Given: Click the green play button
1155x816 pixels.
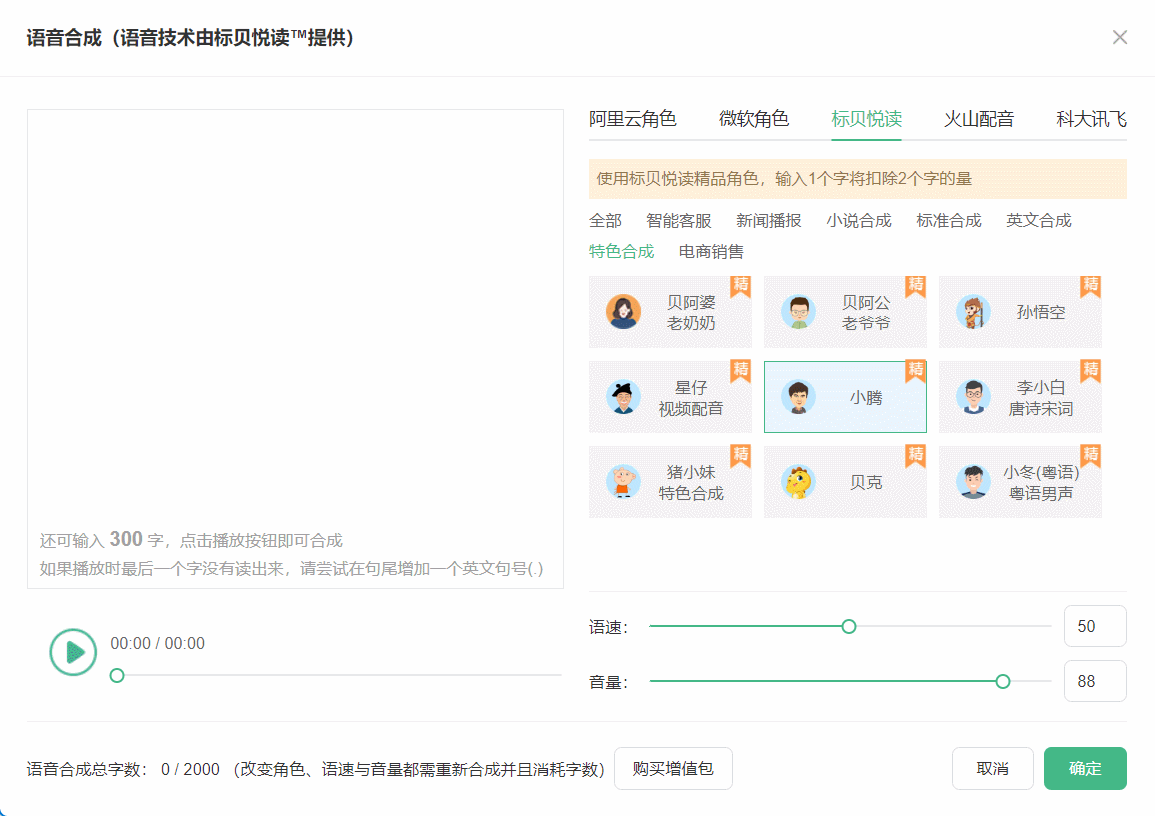Looking at the screenshot, I should (x=73, y=652).
